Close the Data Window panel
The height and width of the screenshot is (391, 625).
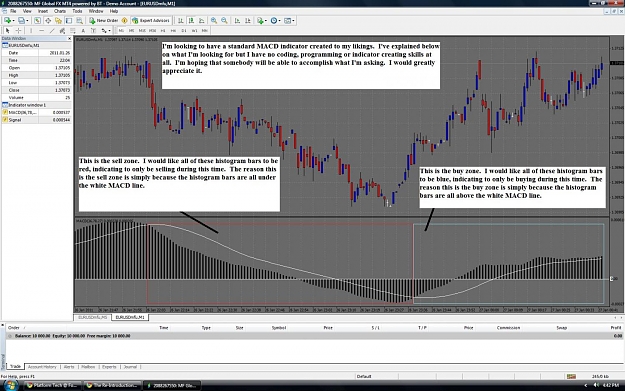69,39
